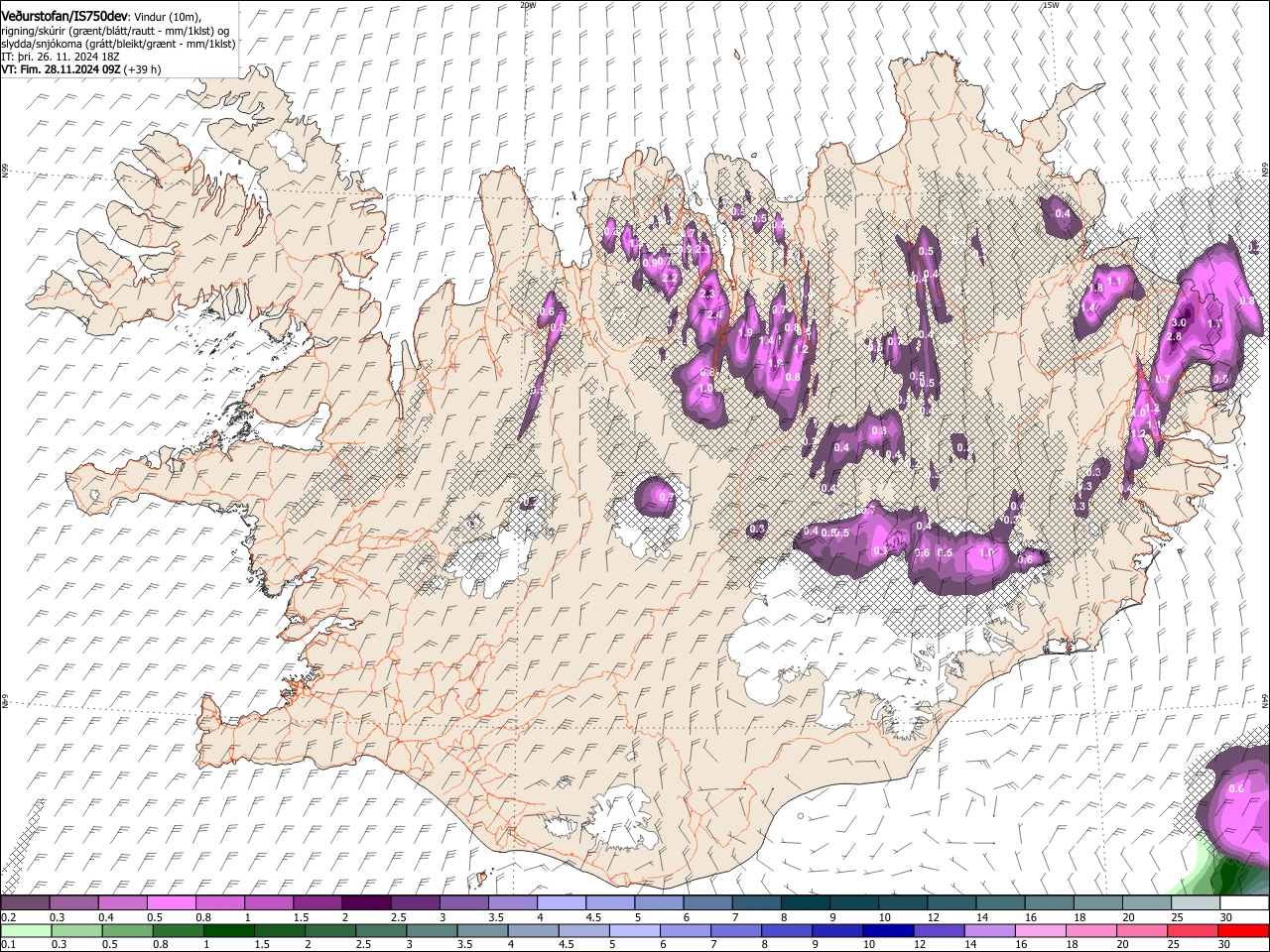Click the 'VT: Fim. 28.11.2024 09Z' valid time

(61, 69)
